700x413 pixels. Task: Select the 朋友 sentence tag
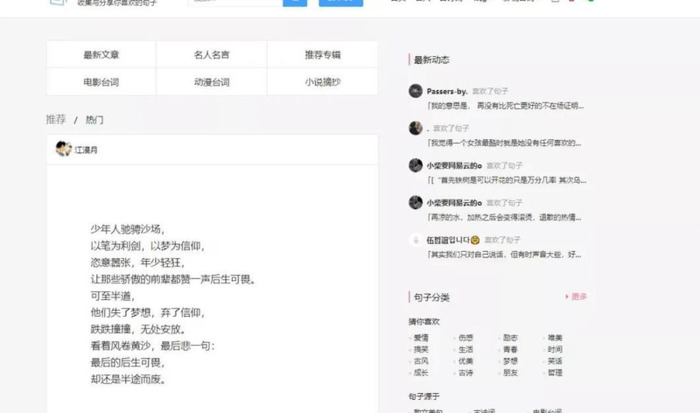tap(510, 372)
